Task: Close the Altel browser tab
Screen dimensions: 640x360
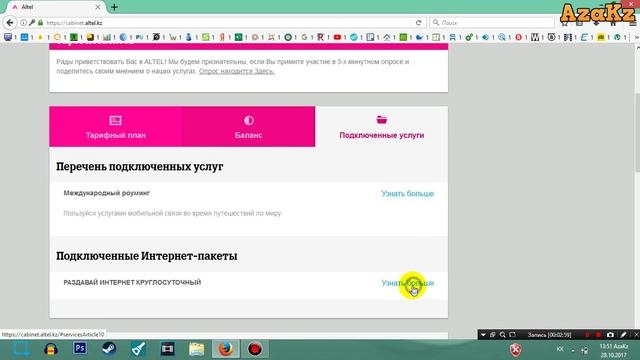Action: [x=98, y=7]
